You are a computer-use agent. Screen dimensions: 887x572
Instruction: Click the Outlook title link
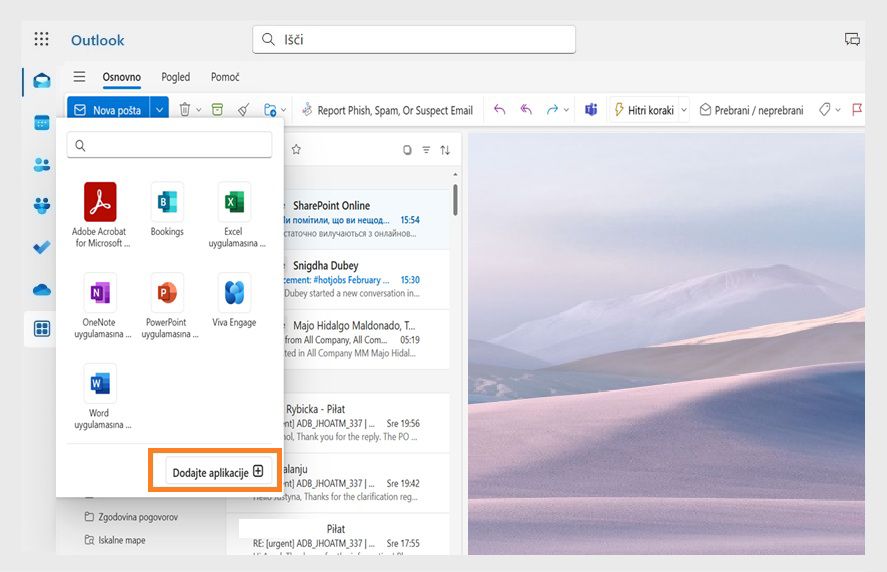click(97, 40)
